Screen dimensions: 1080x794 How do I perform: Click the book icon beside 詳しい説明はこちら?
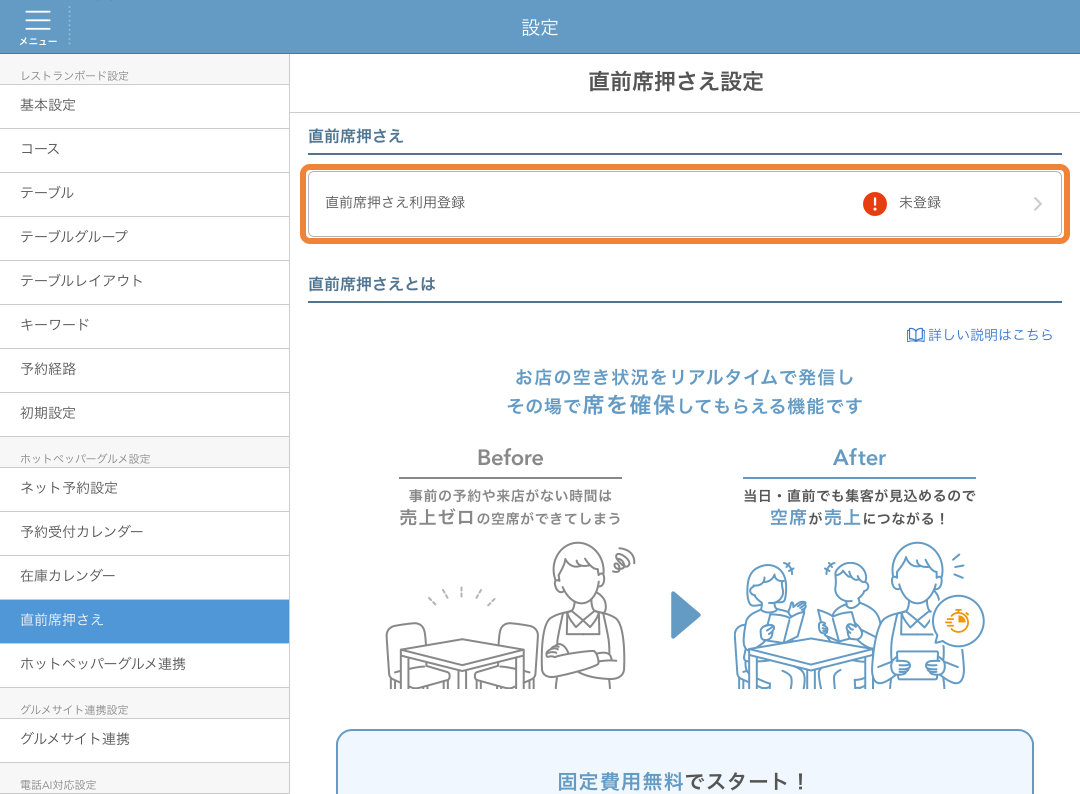click(x=915, y=335)
